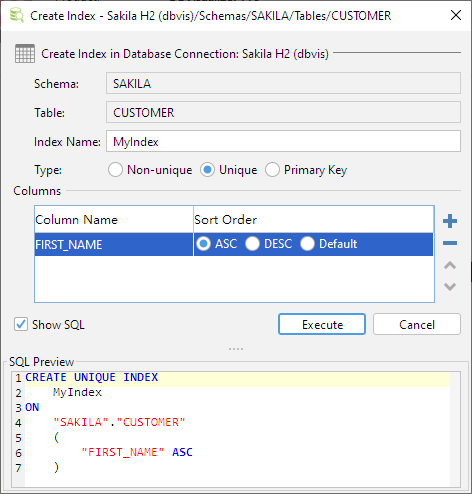Click the Sort Order header

point(313,219)
